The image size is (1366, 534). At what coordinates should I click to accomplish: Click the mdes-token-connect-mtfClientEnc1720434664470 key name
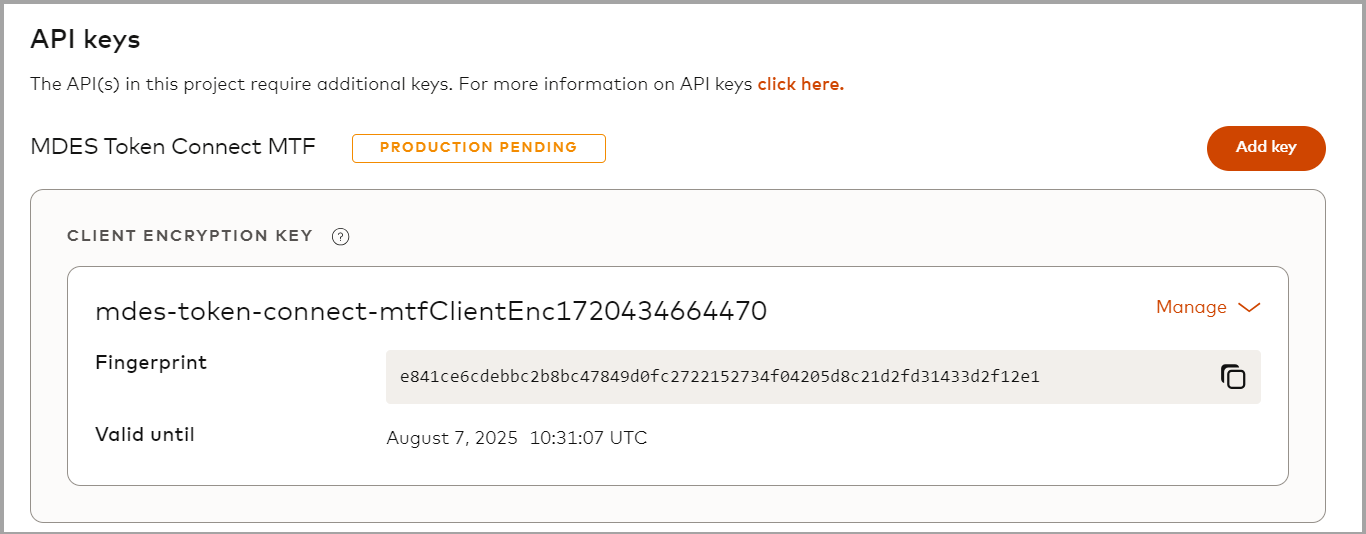[x=431, y=311]
